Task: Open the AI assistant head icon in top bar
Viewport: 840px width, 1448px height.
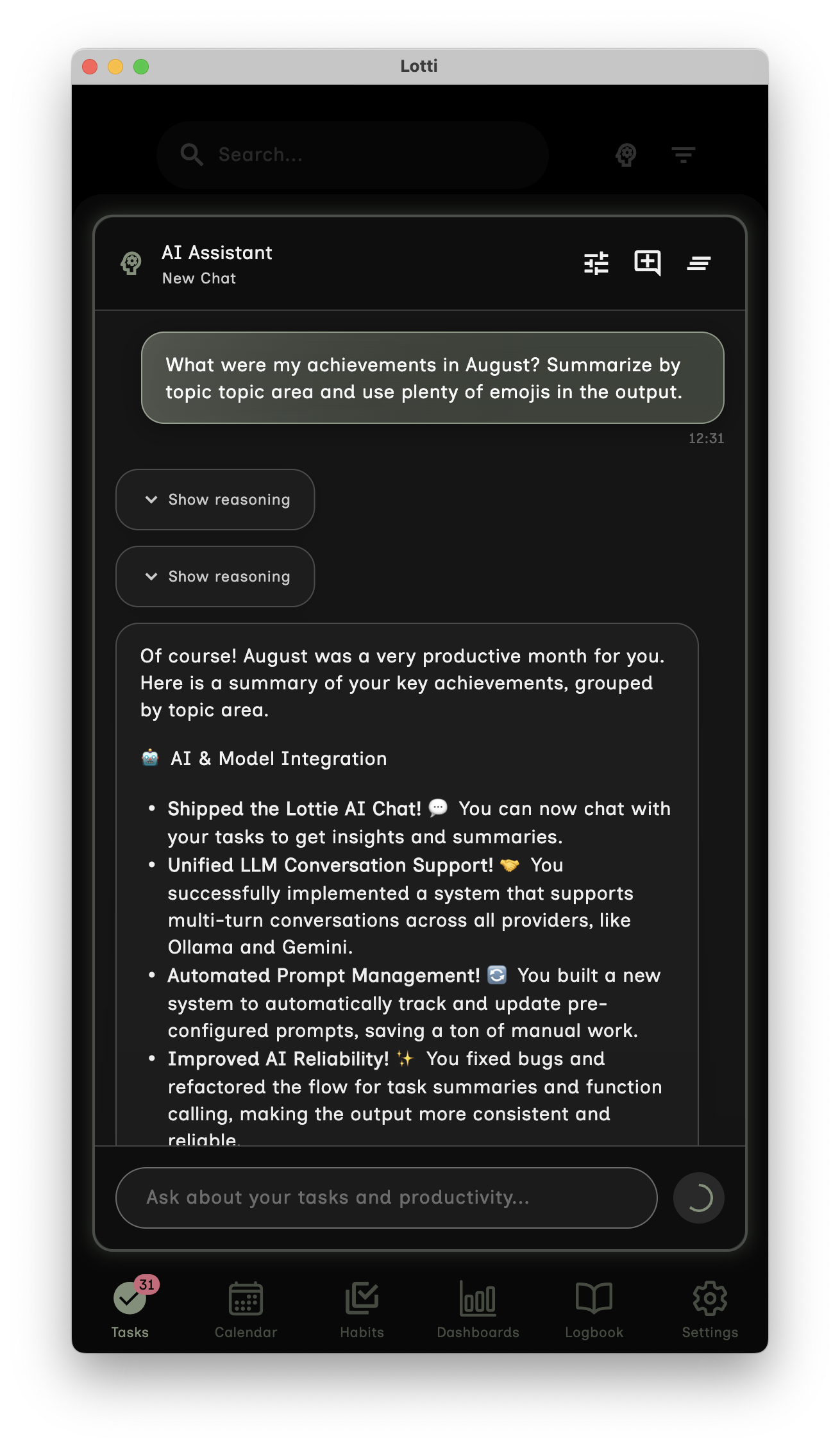Action: (x=626, y=155)
